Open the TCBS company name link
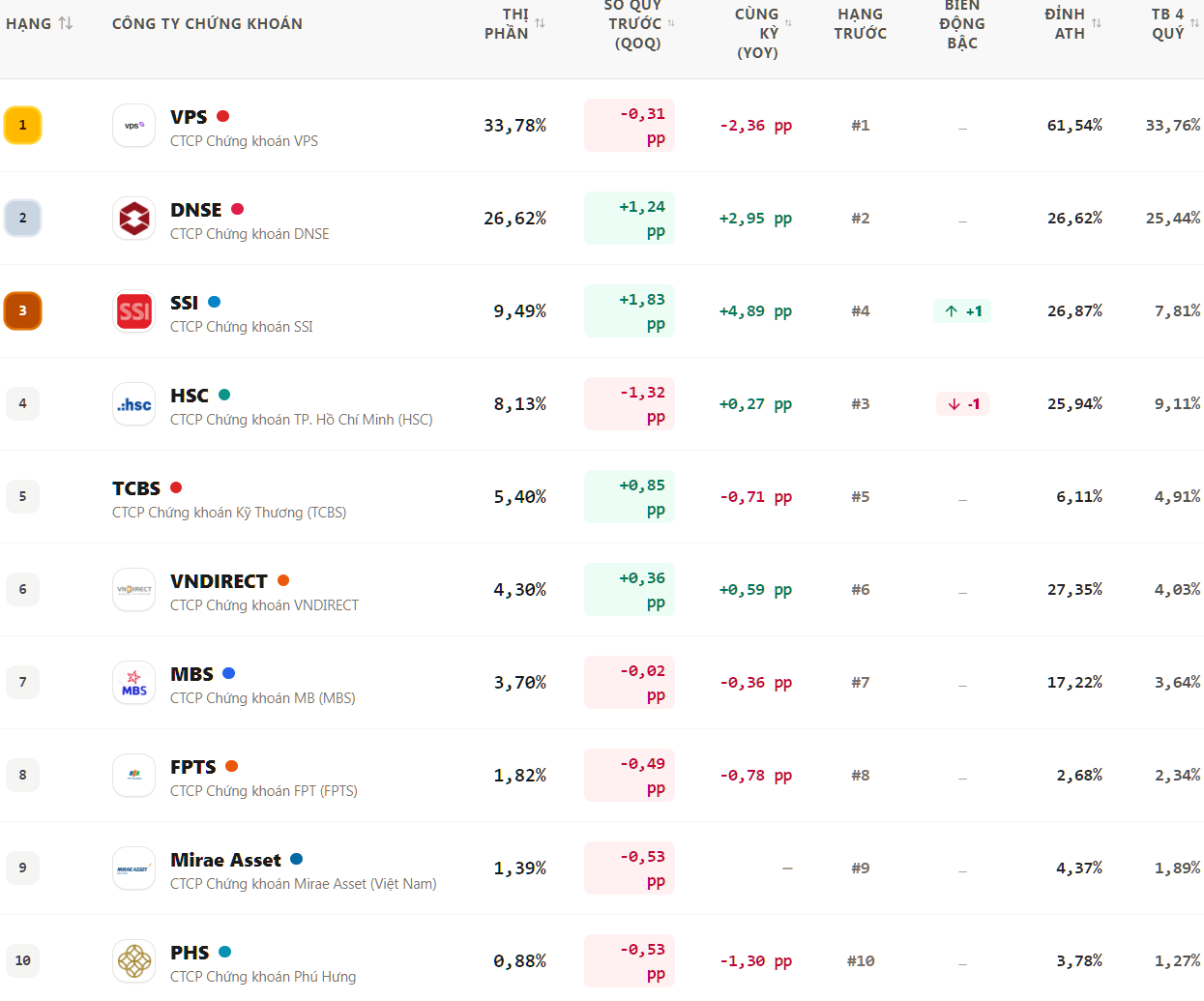 click(x=136, y=488)
